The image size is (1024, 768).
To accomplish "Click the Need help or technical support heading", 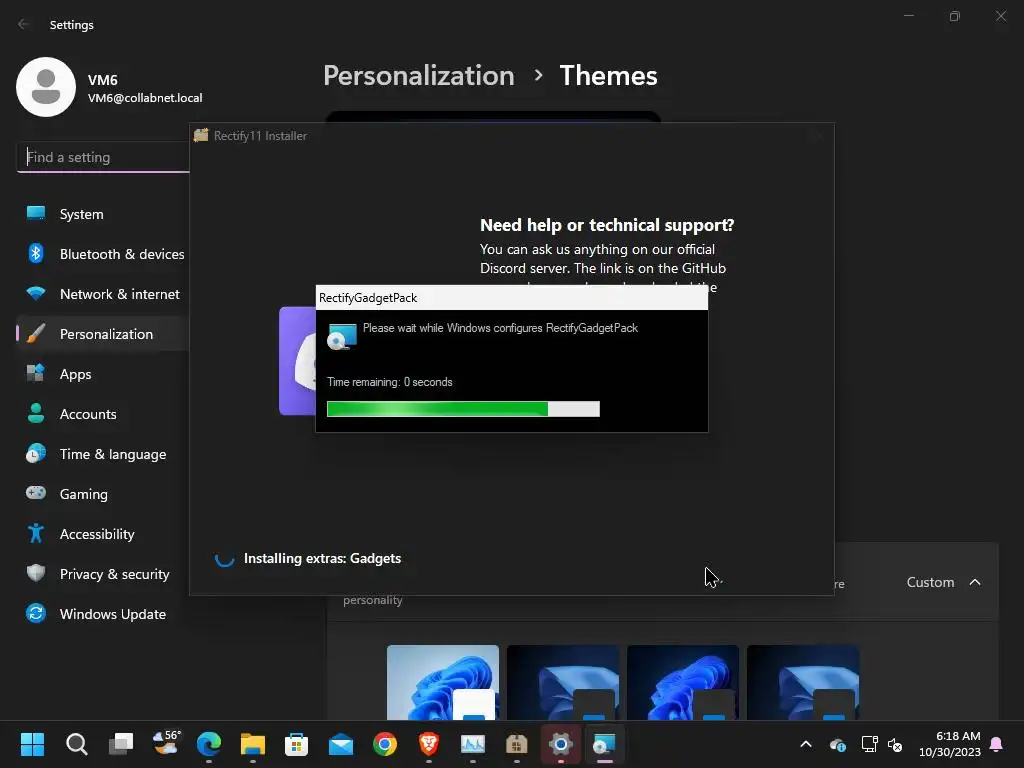I will 607,225.
